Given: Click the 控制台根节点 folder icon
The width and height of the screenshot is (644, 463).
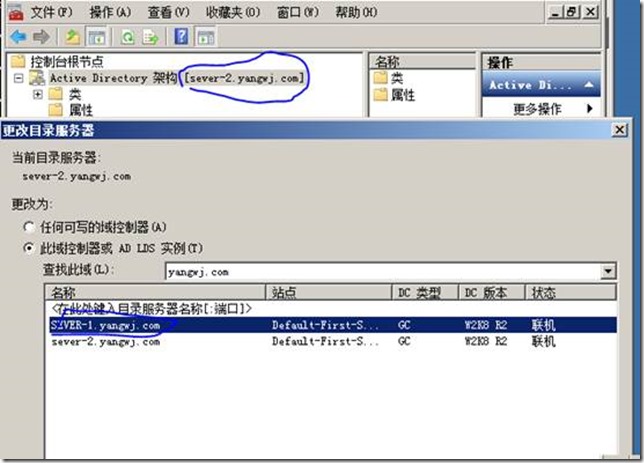Looking at the screenshot, I should 18,62.
